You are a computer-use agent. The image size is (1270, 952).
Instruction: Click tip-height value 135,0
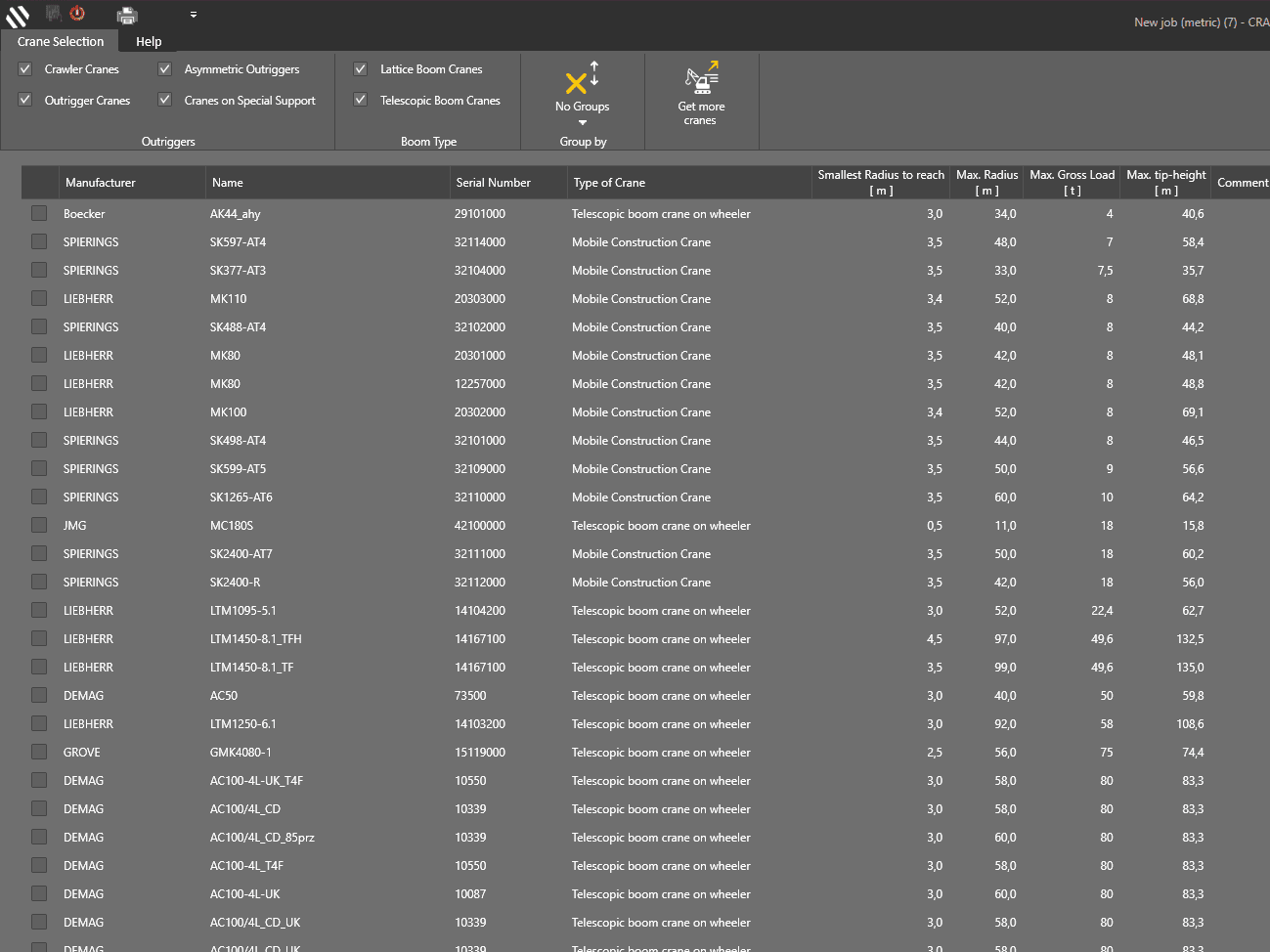(x=1190, y=668)
